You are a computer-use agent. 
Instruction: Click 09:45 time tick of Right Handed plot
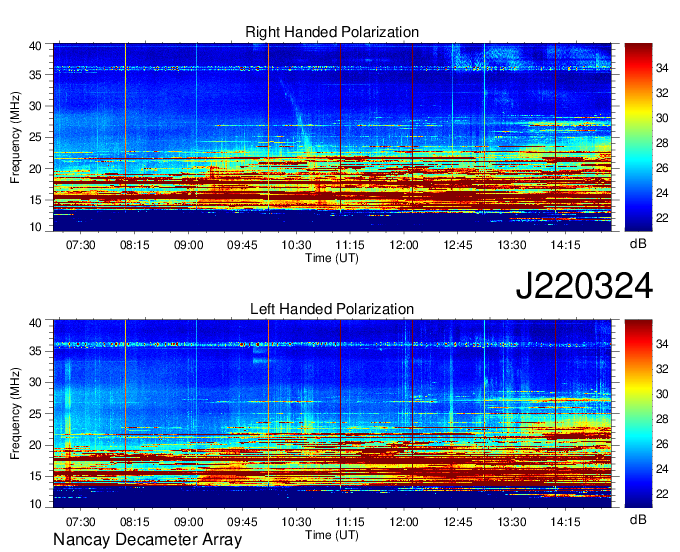242,245
